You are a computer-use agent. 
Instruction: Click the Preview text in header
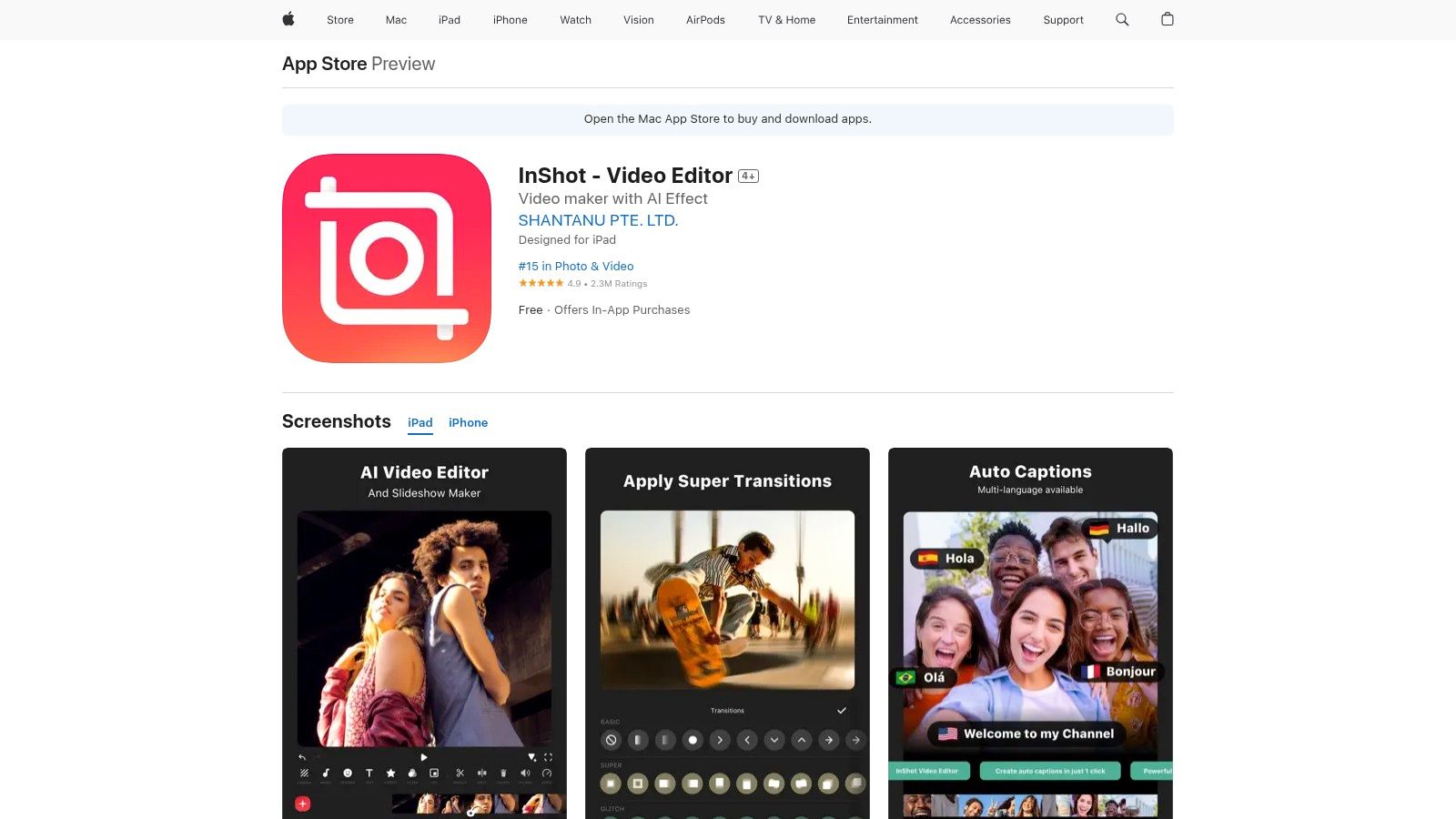click(403, 64)
